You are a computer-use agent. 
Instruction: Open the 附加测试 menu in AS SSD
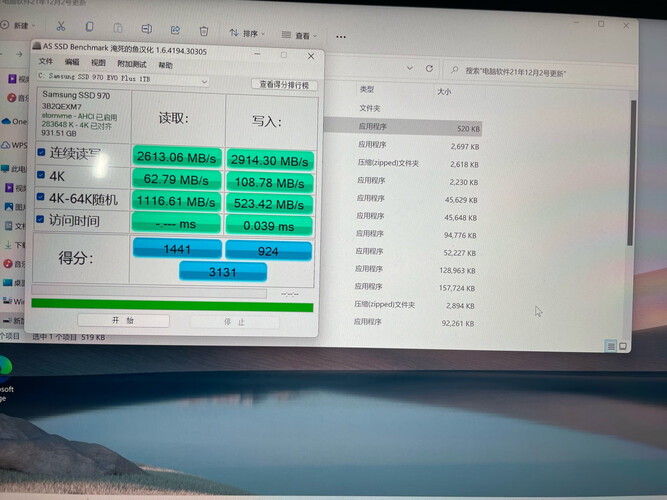(x=131, y=64)
